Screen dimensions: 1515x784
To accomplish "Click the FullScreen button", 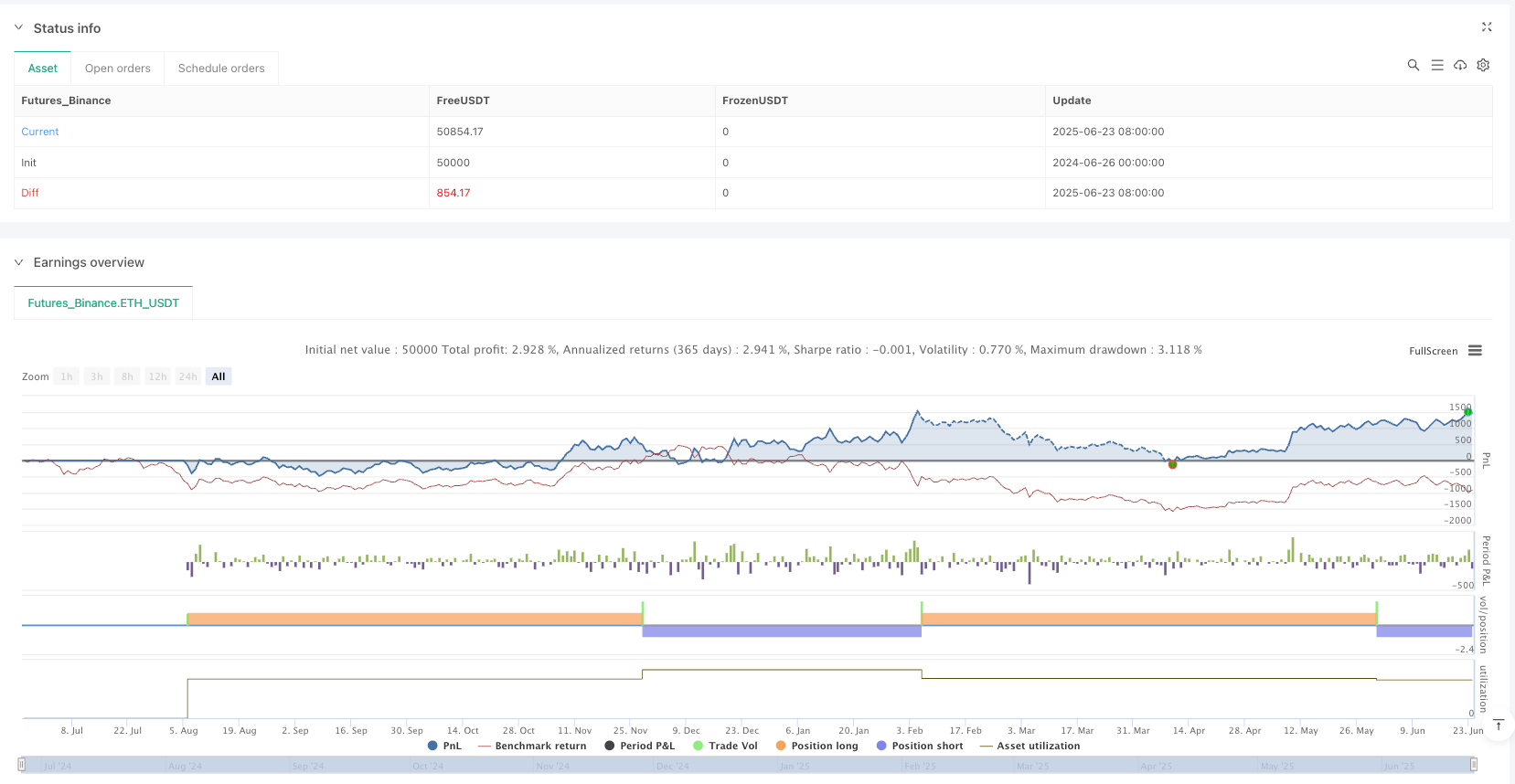I will [x=1433, y=351].
